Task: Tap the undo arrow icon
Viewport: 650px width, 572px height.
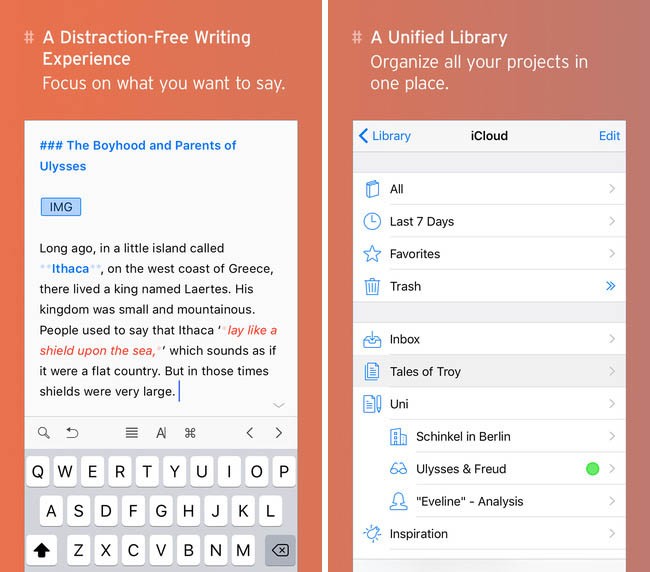Action: click(72, 433)
